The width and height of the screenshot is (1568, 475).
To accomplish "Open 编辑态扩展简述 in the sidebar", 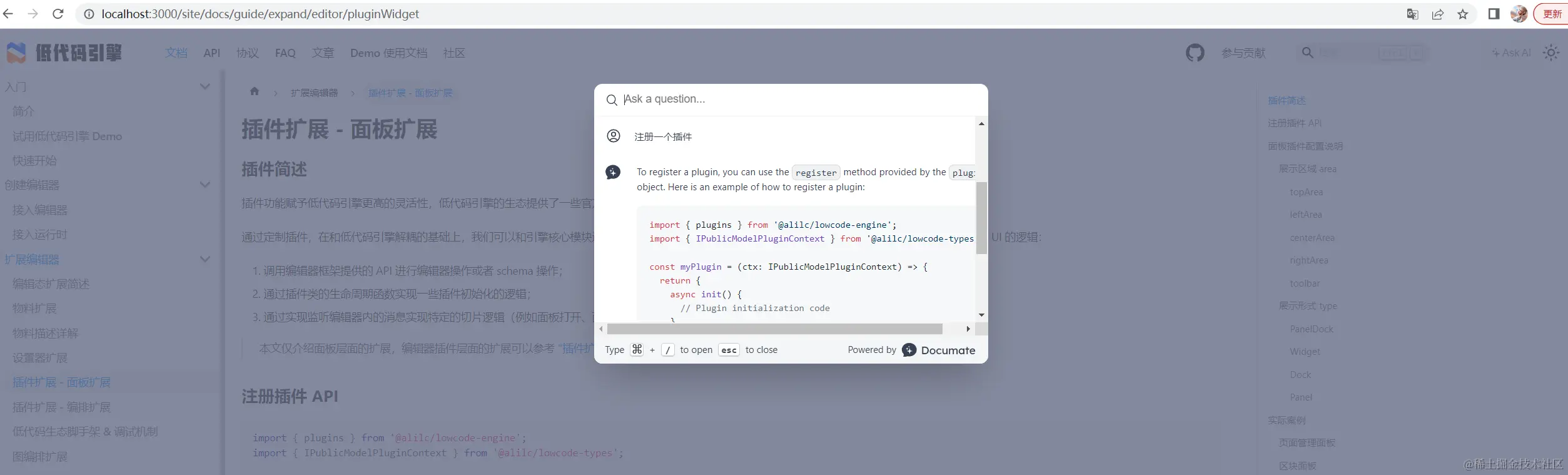I will pos(51,284).
